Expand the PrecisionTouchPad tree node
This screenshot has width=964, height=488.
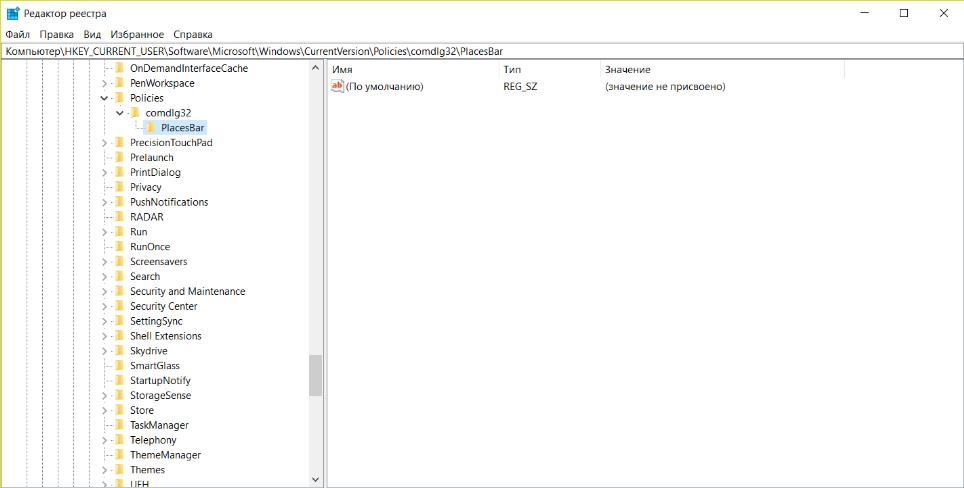[x=104, y=143]
